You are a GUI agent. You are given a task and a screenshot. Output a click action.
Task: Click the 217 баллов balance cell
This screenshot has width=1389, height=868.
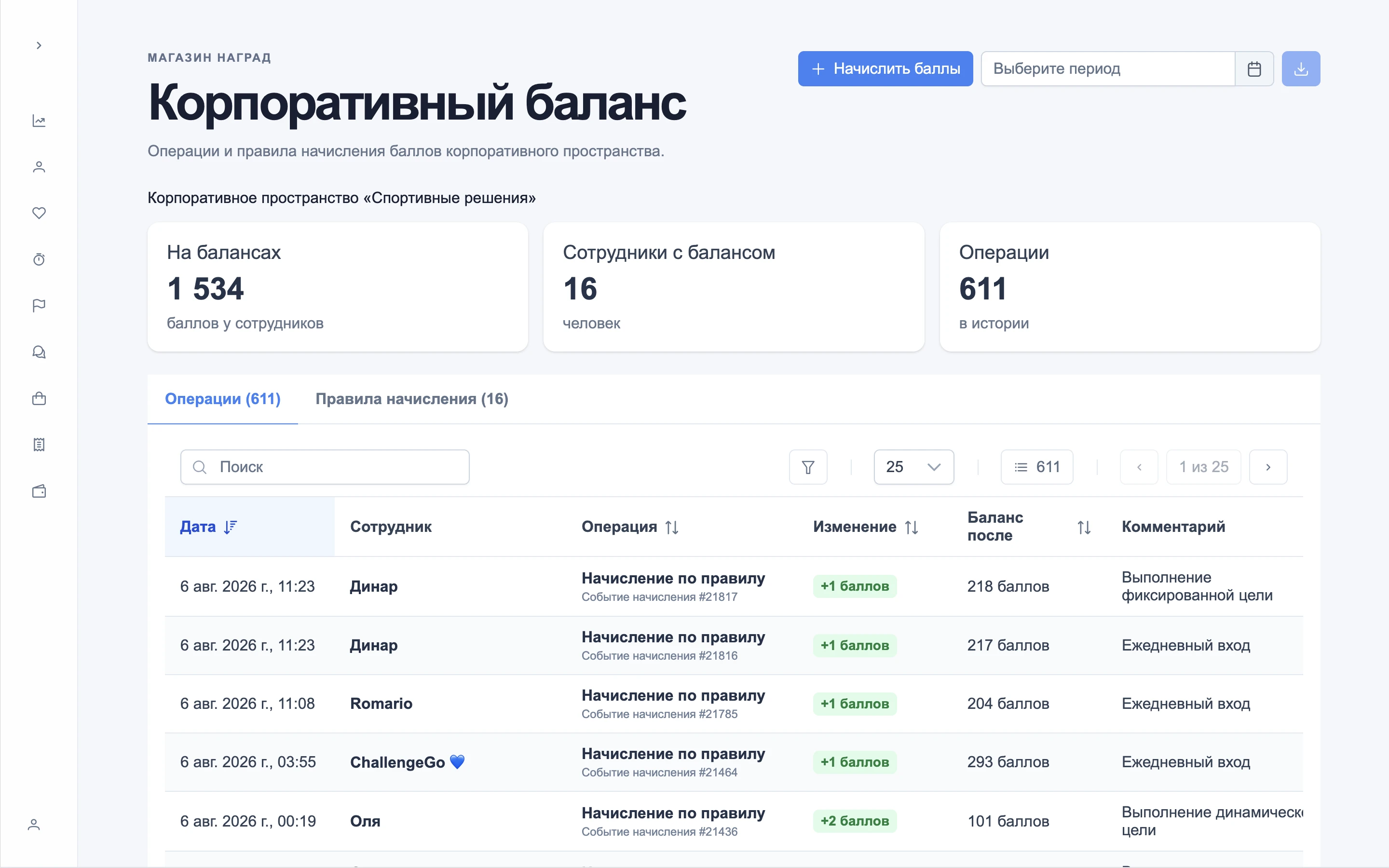coord(1008,645)
